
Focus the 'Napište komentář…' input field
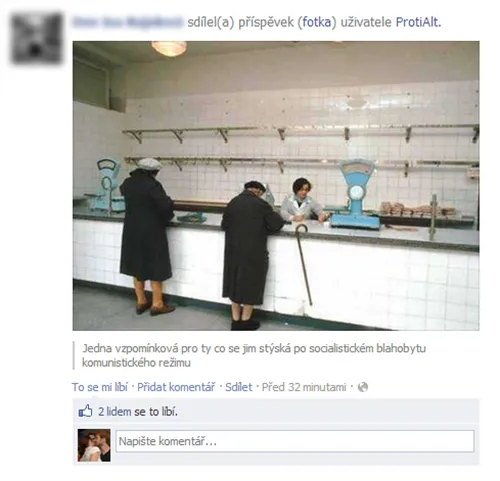(x=295, y=441)
